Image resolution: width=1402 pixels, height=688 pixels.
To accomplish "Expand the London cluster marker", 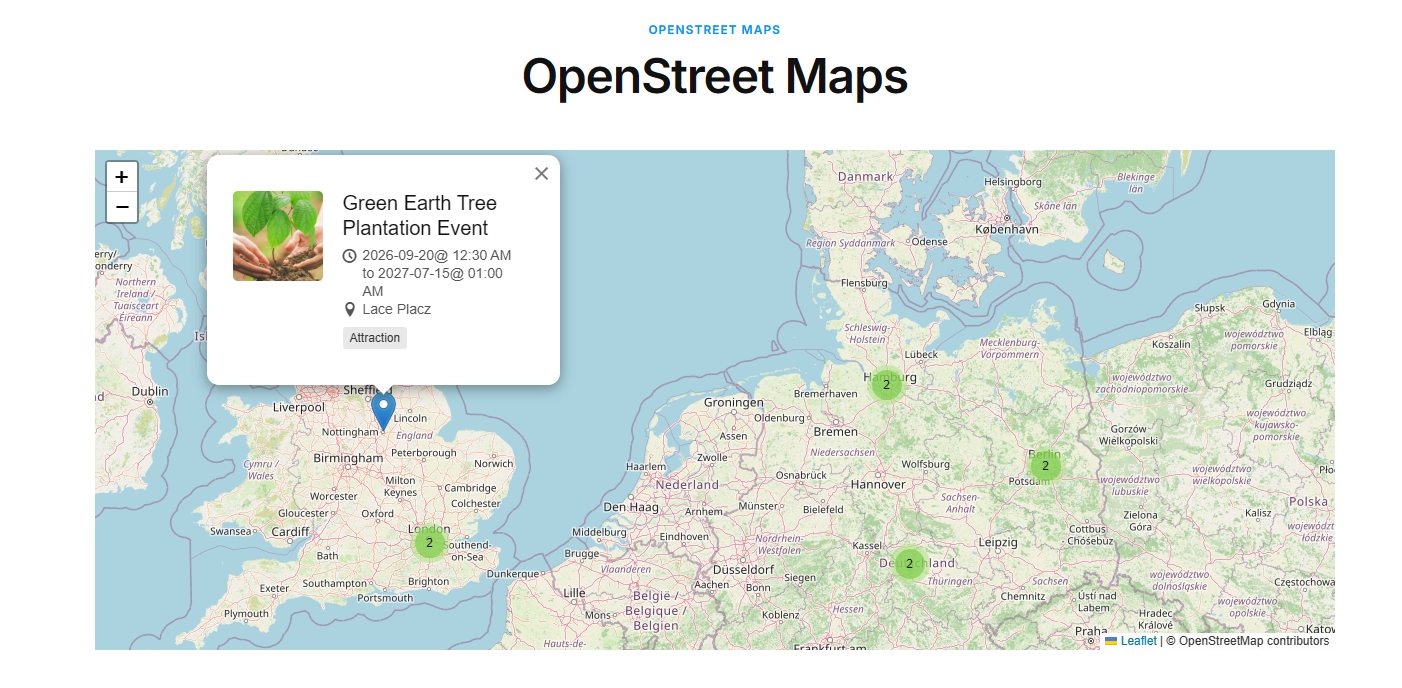I will click(429, 543).
